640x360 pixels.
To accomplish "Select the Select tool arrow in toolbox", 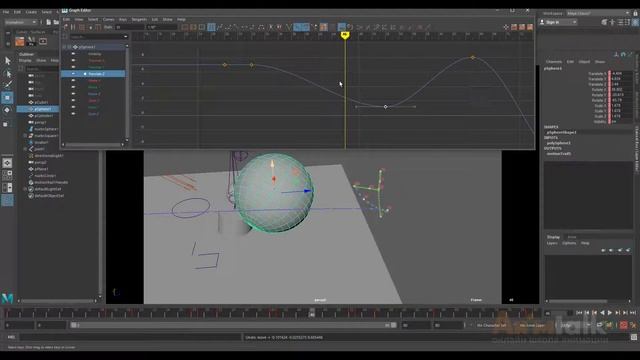I will point(7,61).
